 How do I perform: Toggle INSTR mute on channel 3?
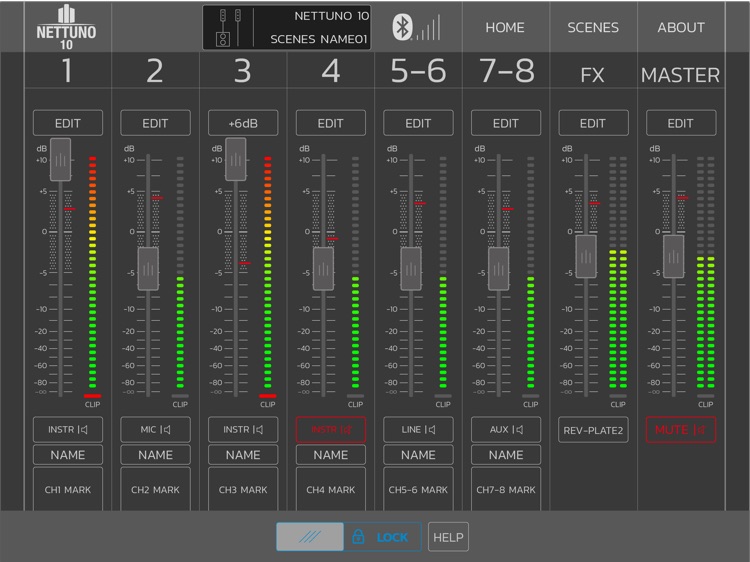click(x=243, y=430)
